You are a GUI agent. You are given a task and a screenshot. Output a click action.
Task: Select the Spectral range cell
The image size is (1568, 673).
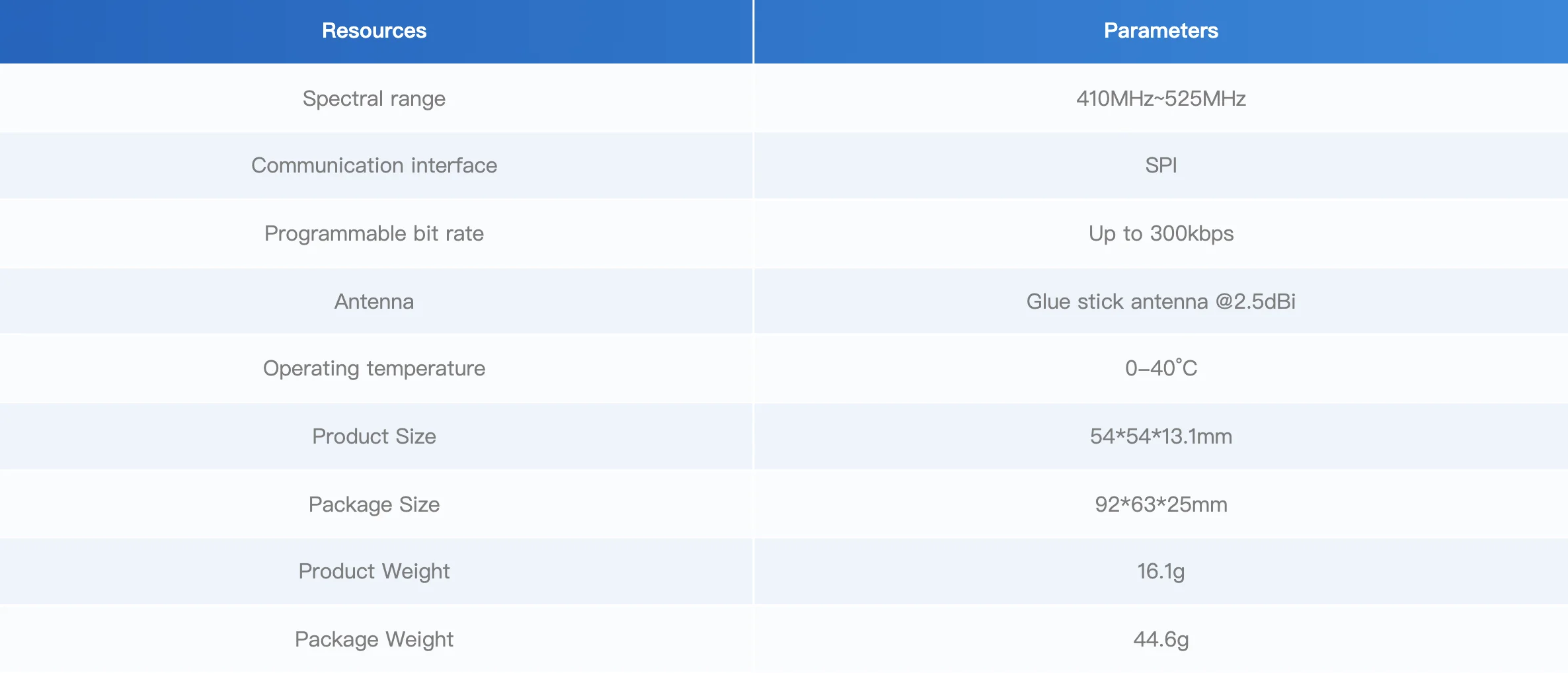coord(374,99)
